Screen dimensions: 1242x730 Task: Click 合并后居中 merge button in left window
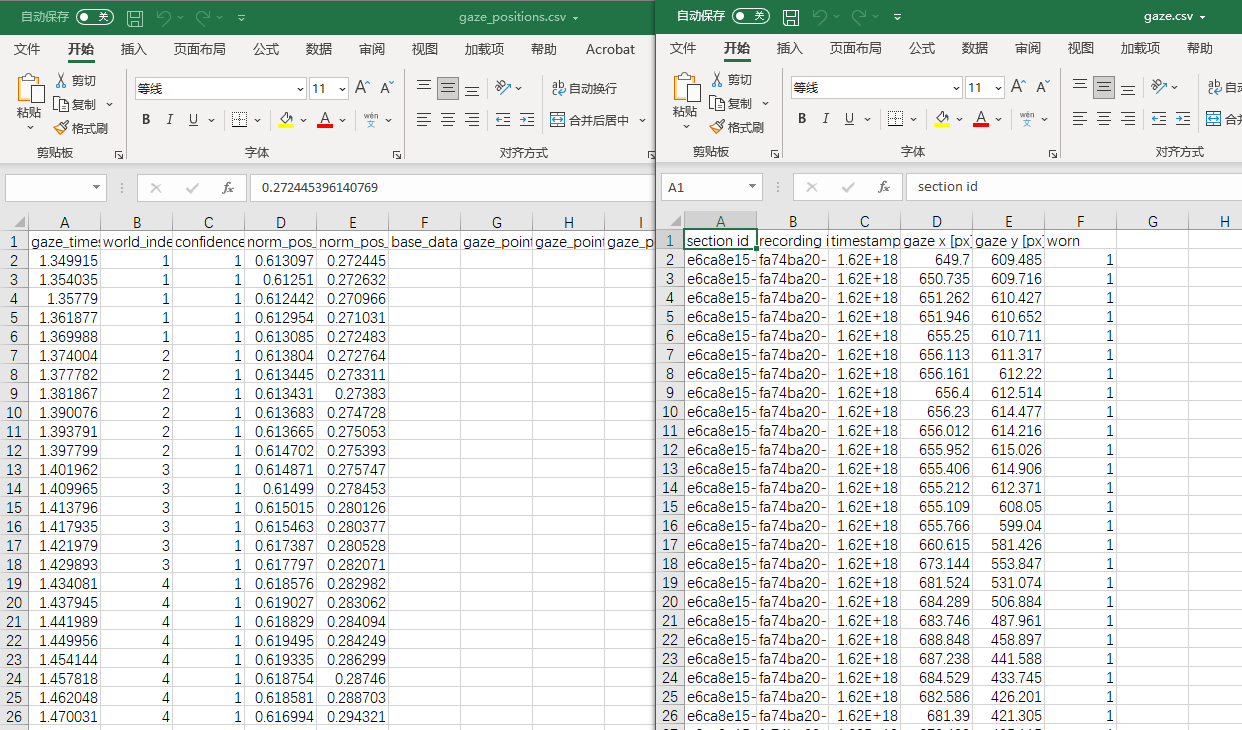pyautogui.click(x=590, y=120)
